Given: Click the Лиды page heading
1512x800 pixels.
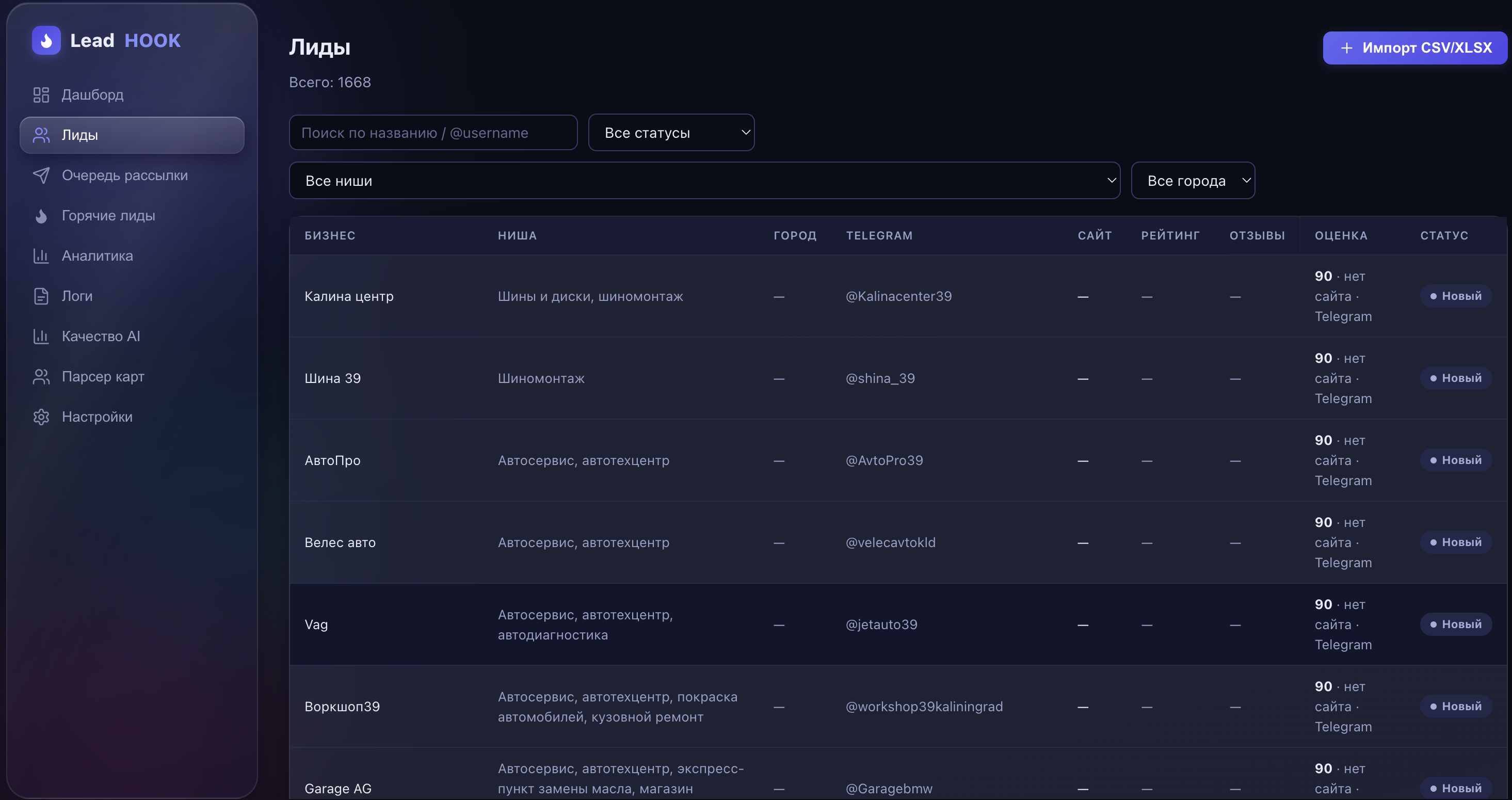Looking at the screenshot, I should [320, 47].
